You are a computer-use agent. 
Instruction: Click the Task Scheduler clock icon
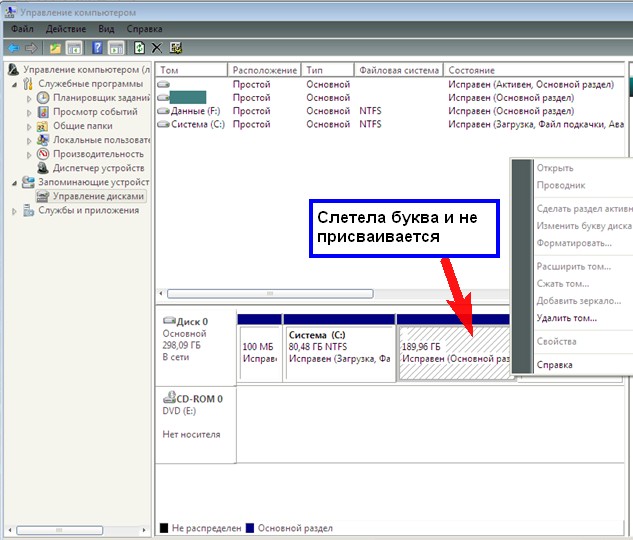pyautogui.click(x=43, y=98)
